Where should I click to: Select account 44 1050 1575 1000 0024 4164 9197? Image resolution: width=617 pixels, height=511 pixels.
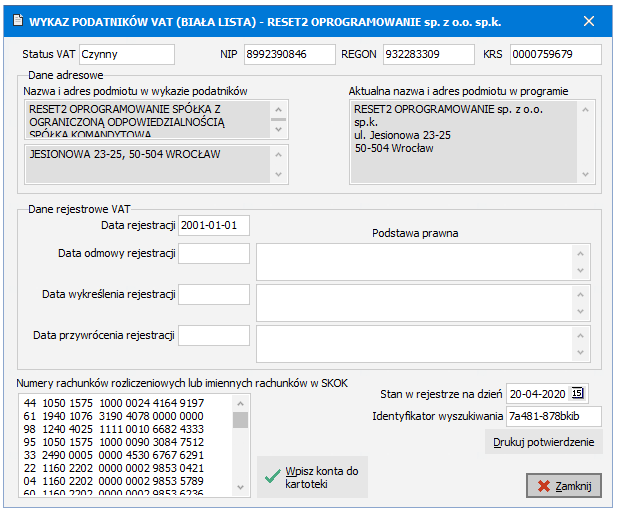tap(114, 403)
